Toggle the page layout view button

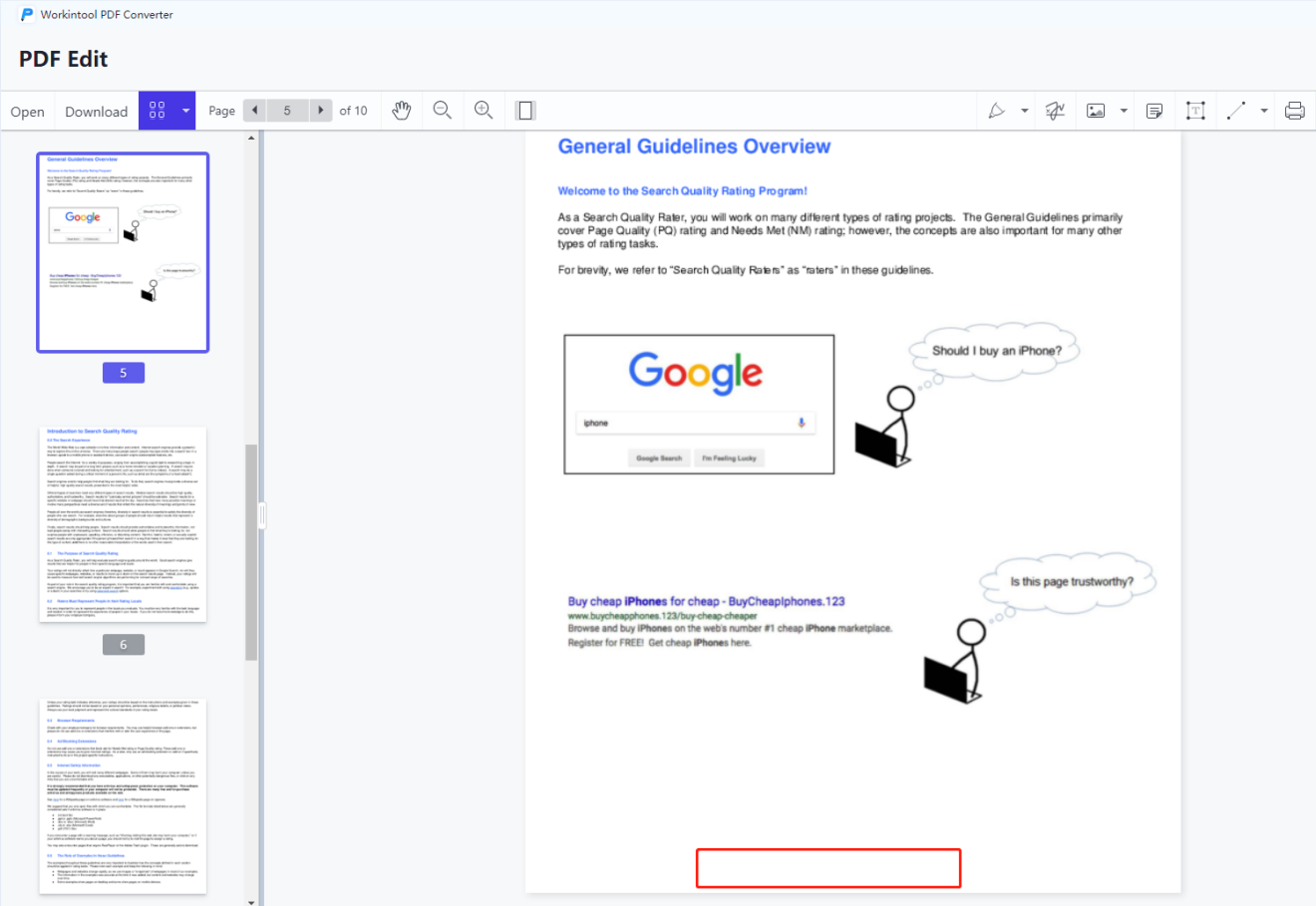pos(525,111)
